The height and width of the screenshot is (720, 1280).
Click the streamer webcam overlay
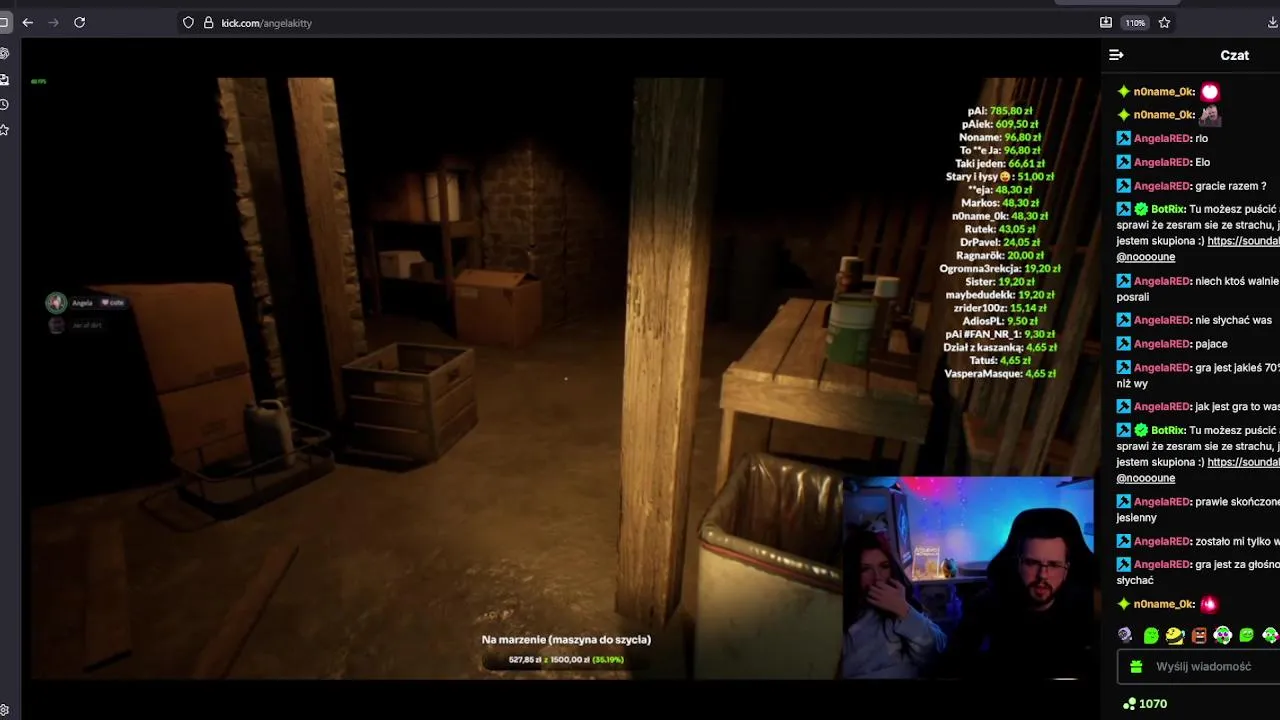pyautogui.click(x=968, y=579)
